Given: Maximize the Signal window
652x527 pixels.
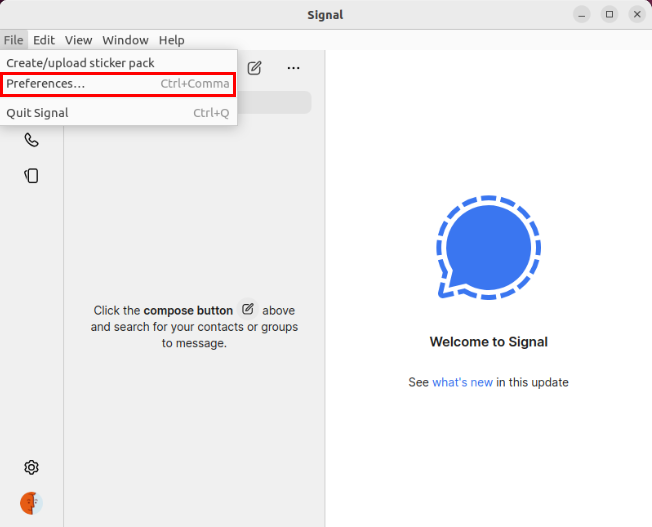Looking at the screenshot, I should (x=609, y=15).
